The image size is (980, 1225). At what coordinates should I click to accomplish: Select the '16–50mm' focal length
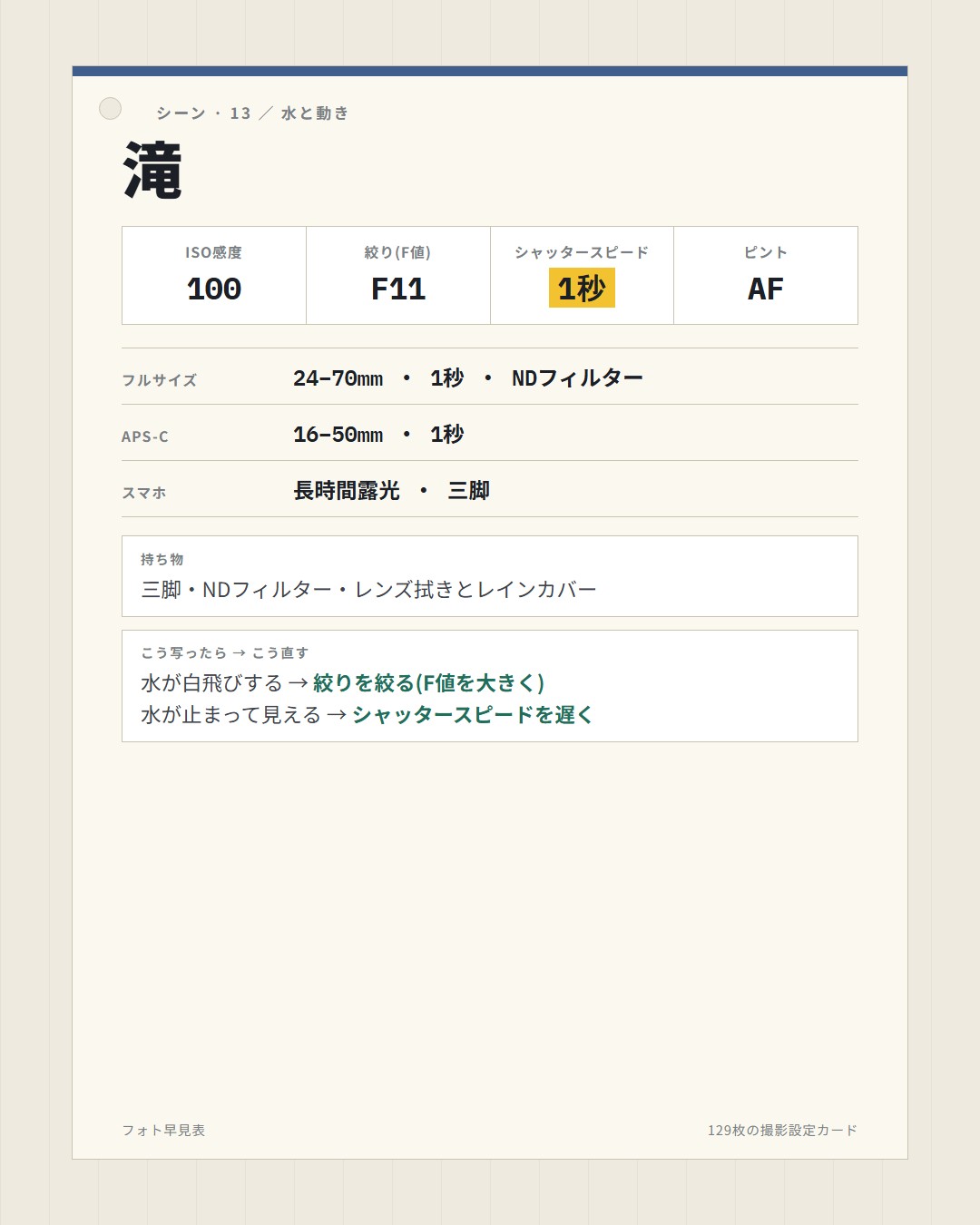coord(338,435)
